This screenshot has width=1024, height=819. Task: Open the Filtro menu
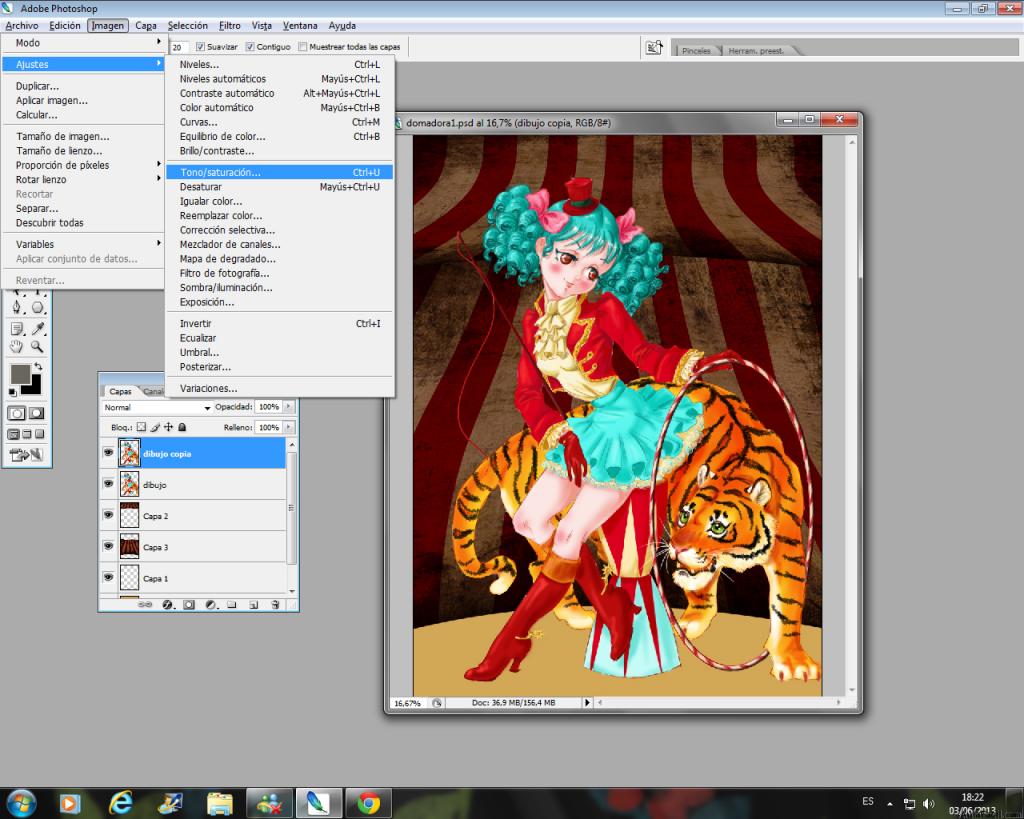(x=229, y=25)
